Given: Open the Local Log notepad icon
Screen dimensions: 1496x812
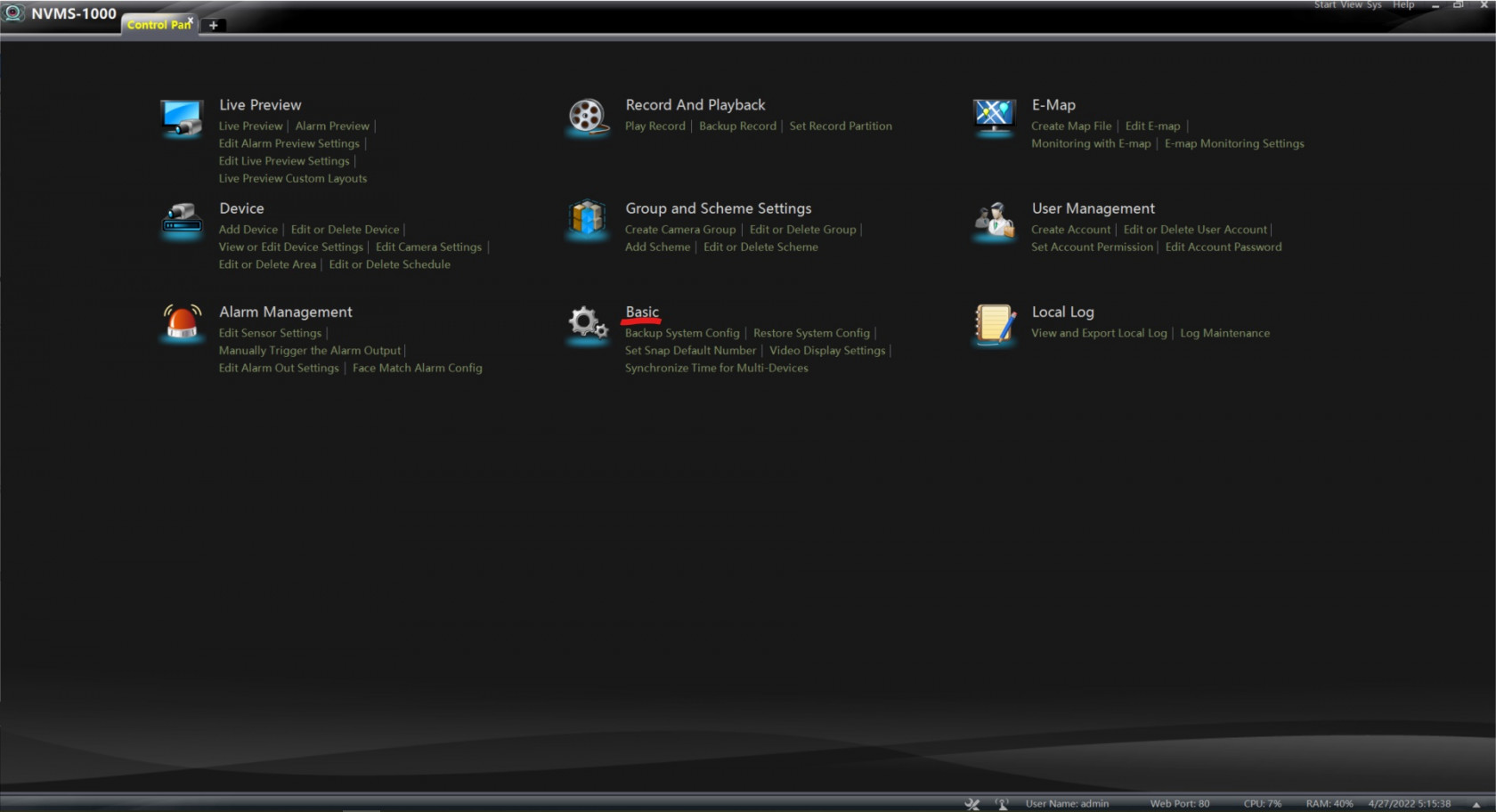Looking at the screenshot, I should (x=994, y=323).
